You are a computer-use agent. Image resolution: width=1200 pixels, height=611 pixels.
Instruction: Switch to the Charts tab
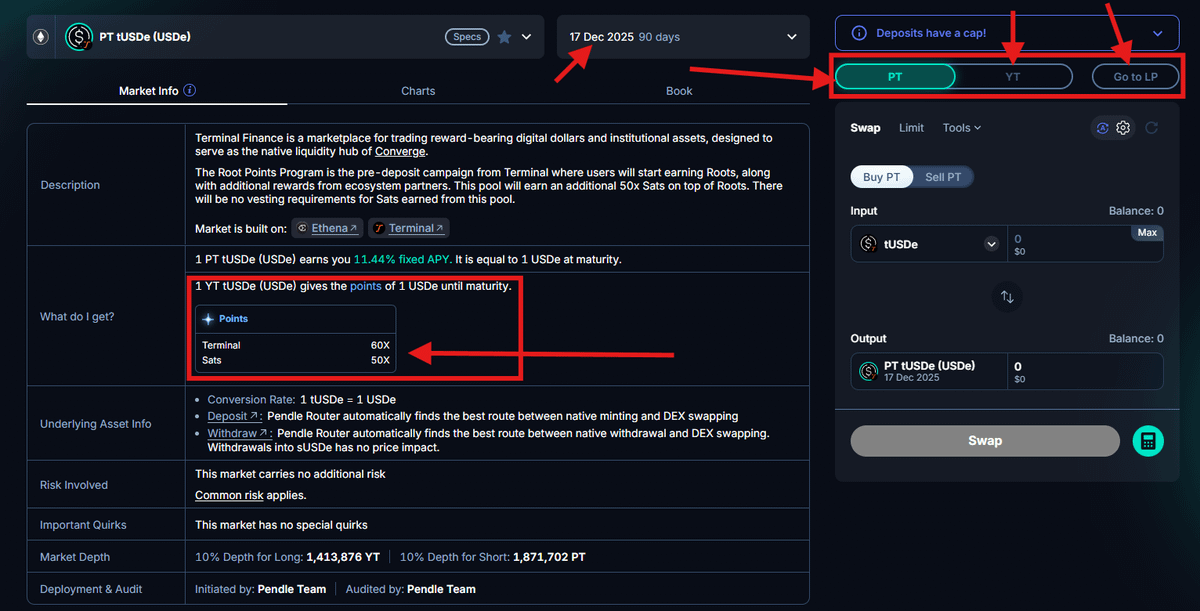pyautogui.click(x=418, y=91)
